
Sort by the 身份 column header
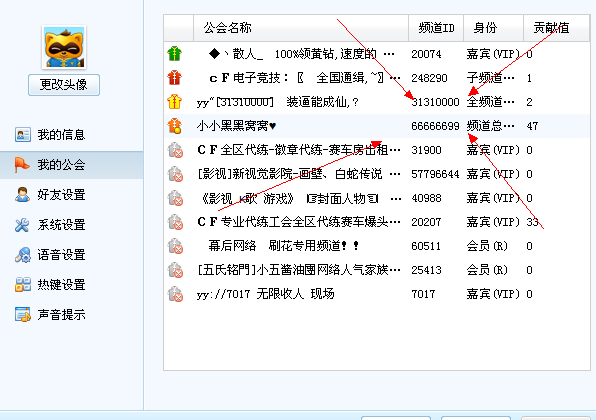click(x=493, y=28)
